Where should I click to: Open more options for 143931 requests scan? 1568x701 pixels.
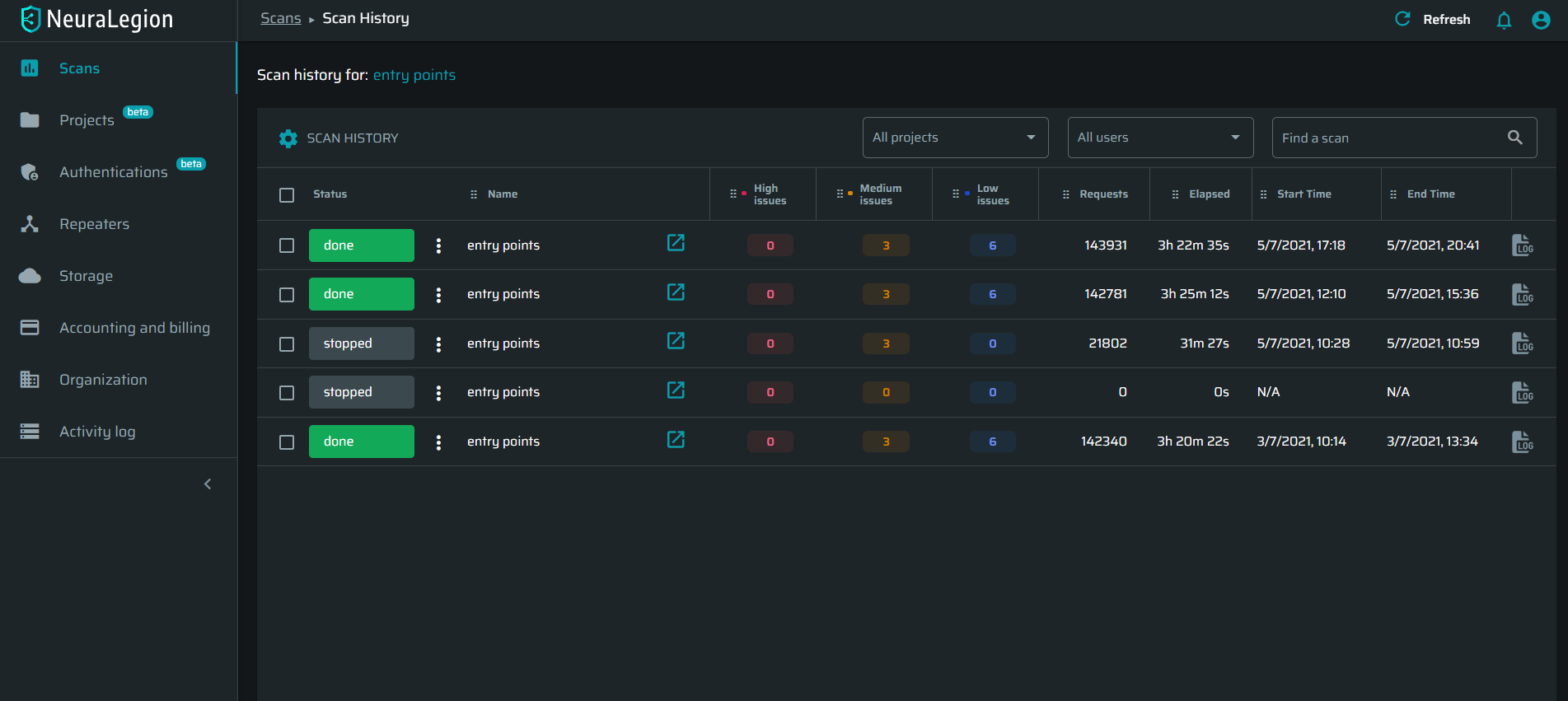click(x=438, y=245)
